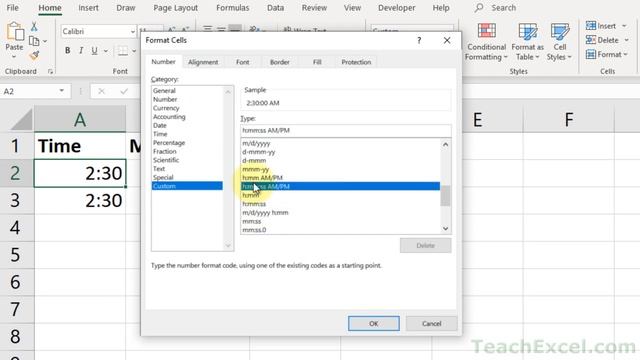
Task: Click the Delete cells icon
Action: 591,40
